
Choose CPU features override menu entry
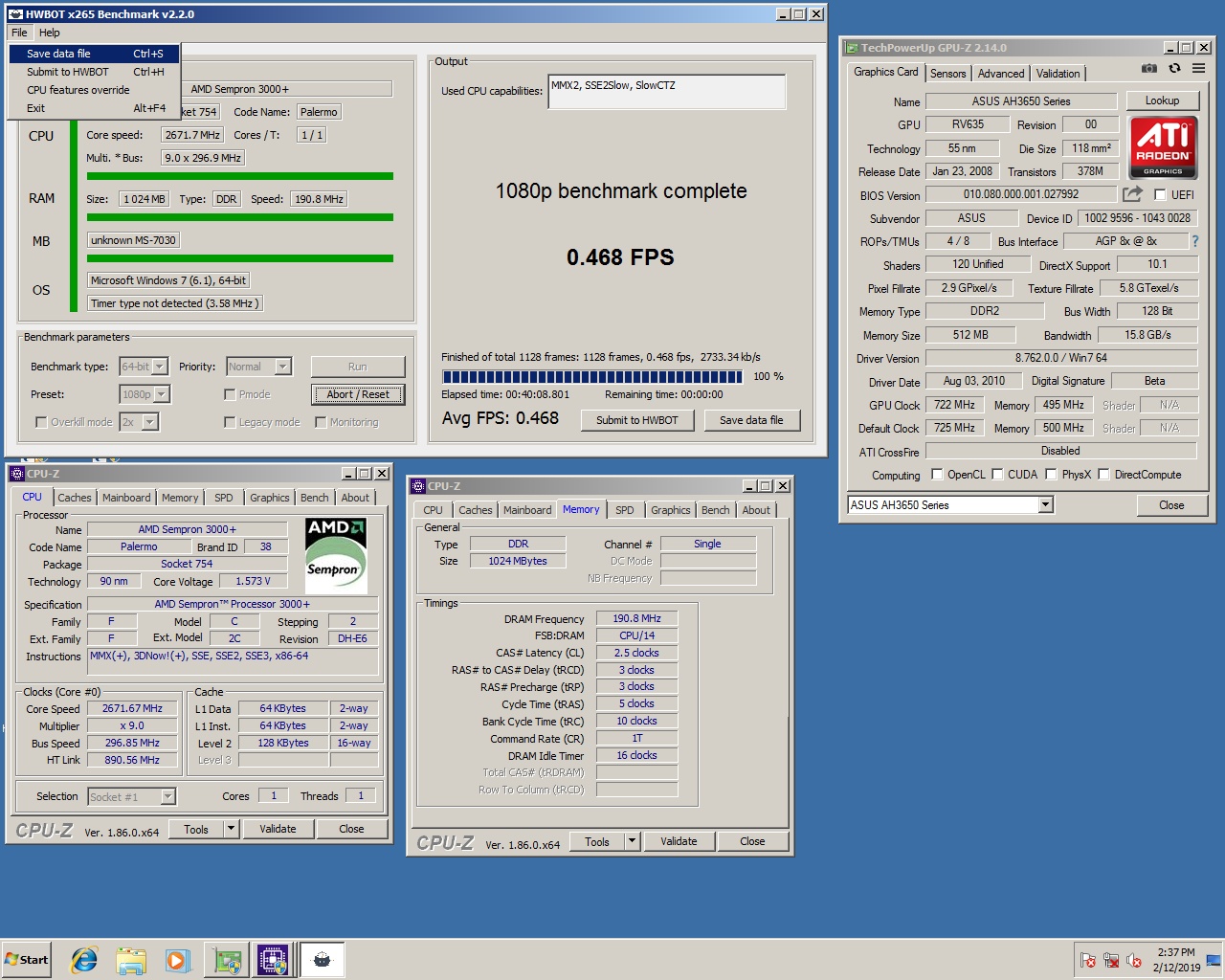(94, 90)
